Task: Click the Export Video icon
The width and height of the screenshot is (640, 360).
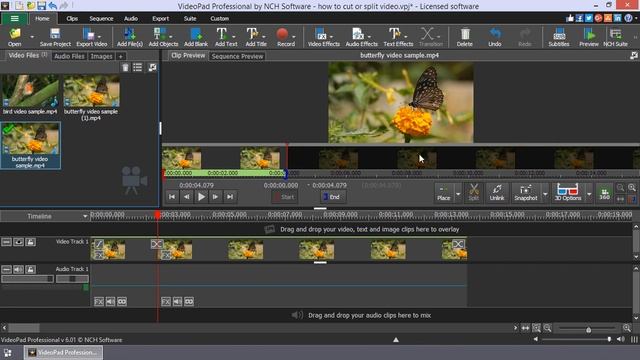Action: click(x=89, y=36)
